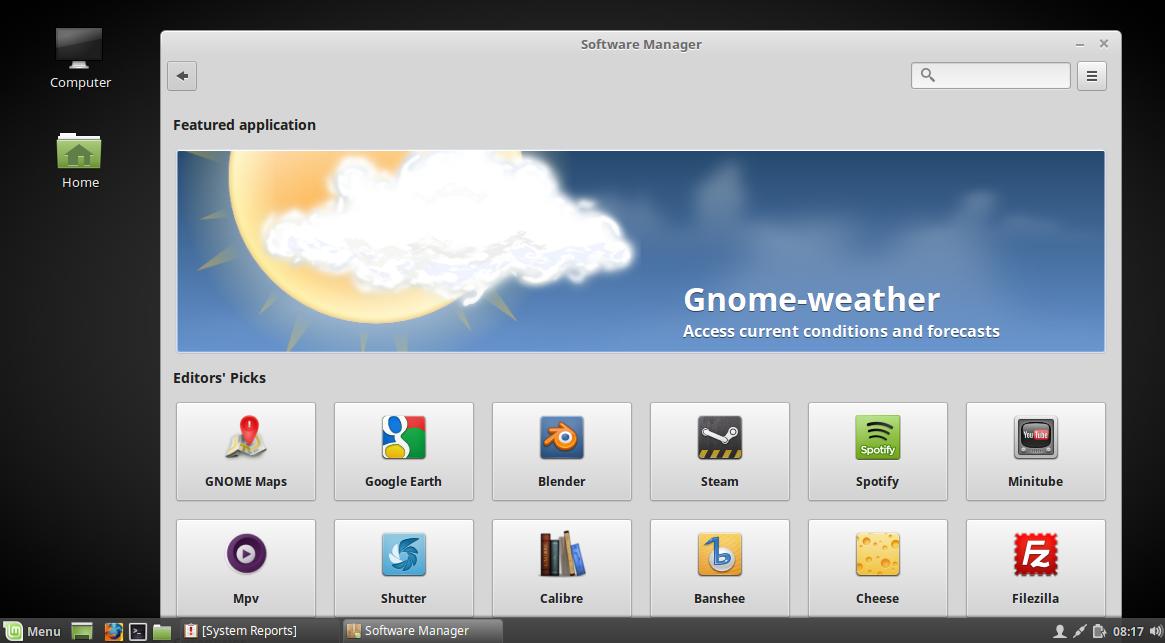This screenshot has width=1165, height=643.
Task: Launch Terminal from the panel
Action: click(137, 631)
